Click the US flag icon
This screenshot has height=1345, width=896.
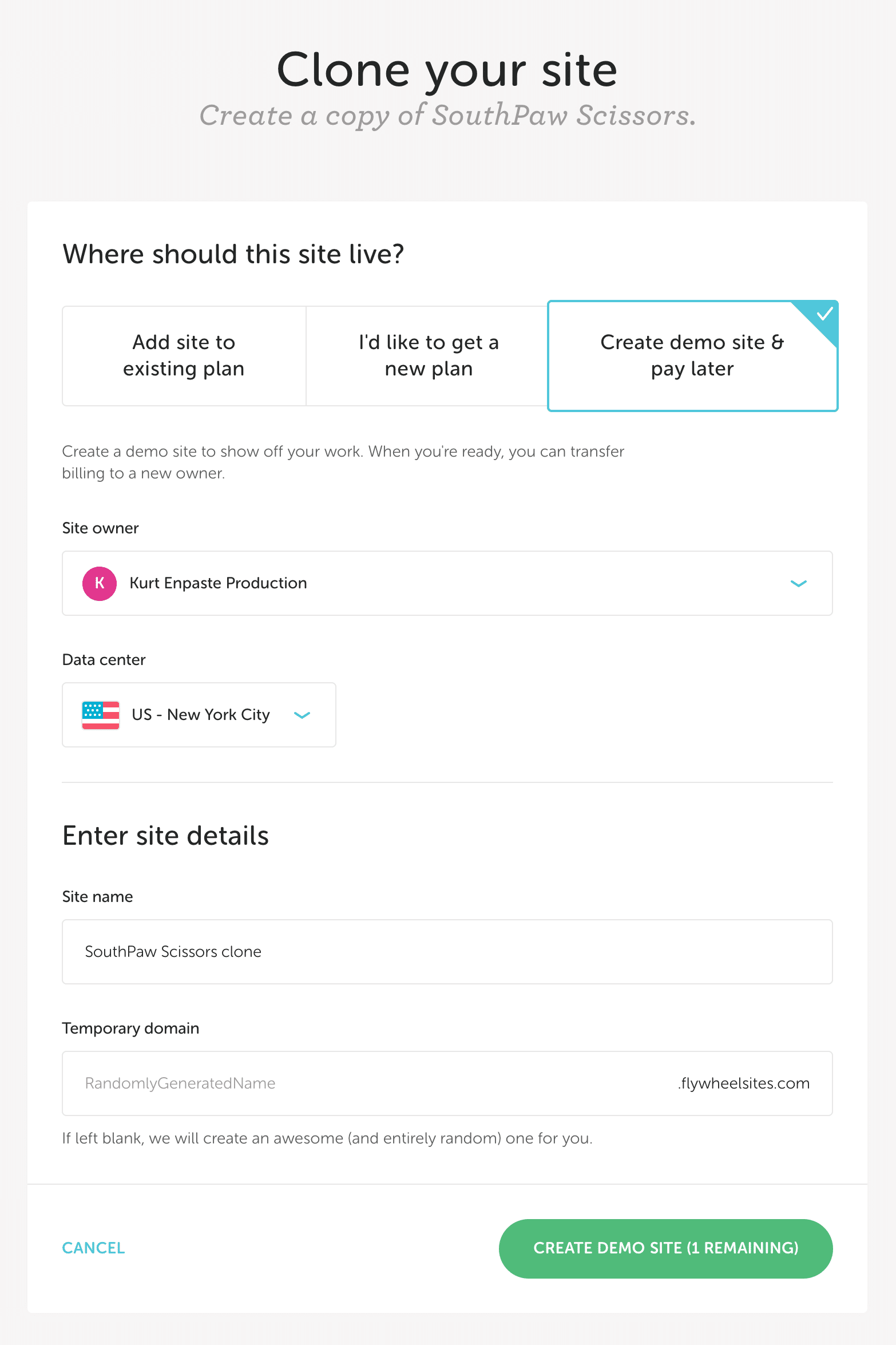(x=101, y=715)
